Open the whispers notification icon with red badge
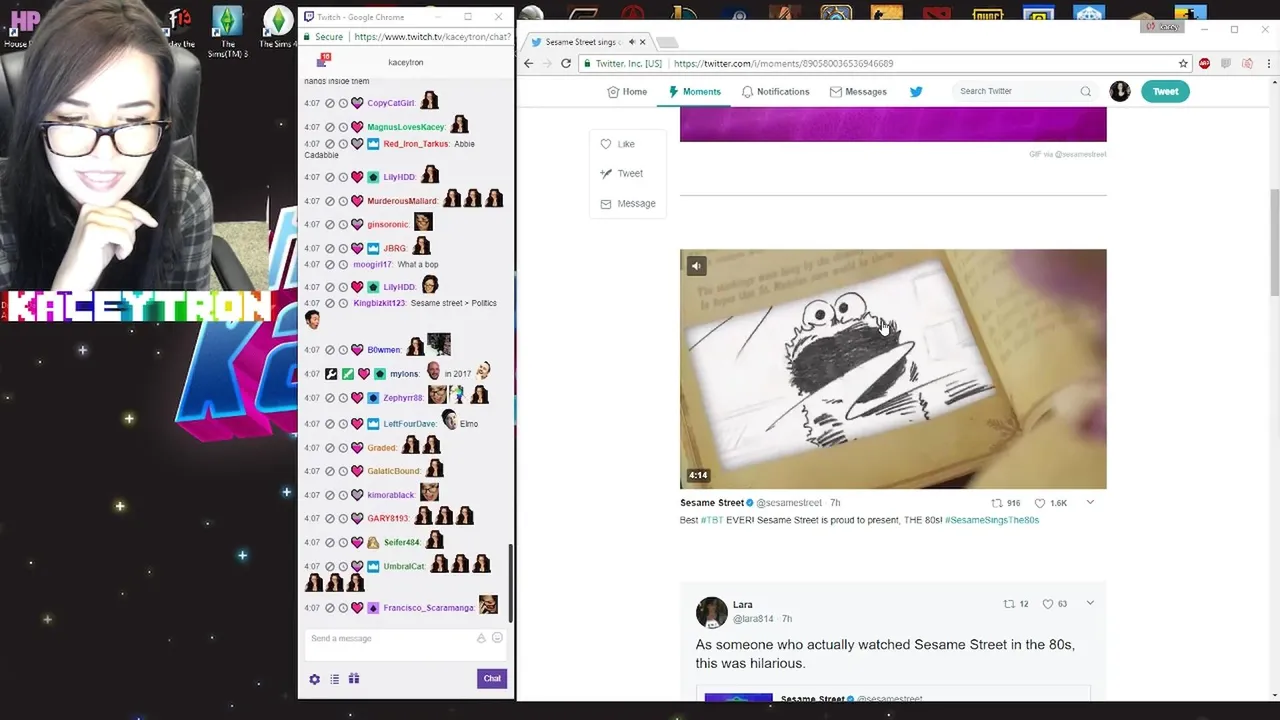 [322, 61]
